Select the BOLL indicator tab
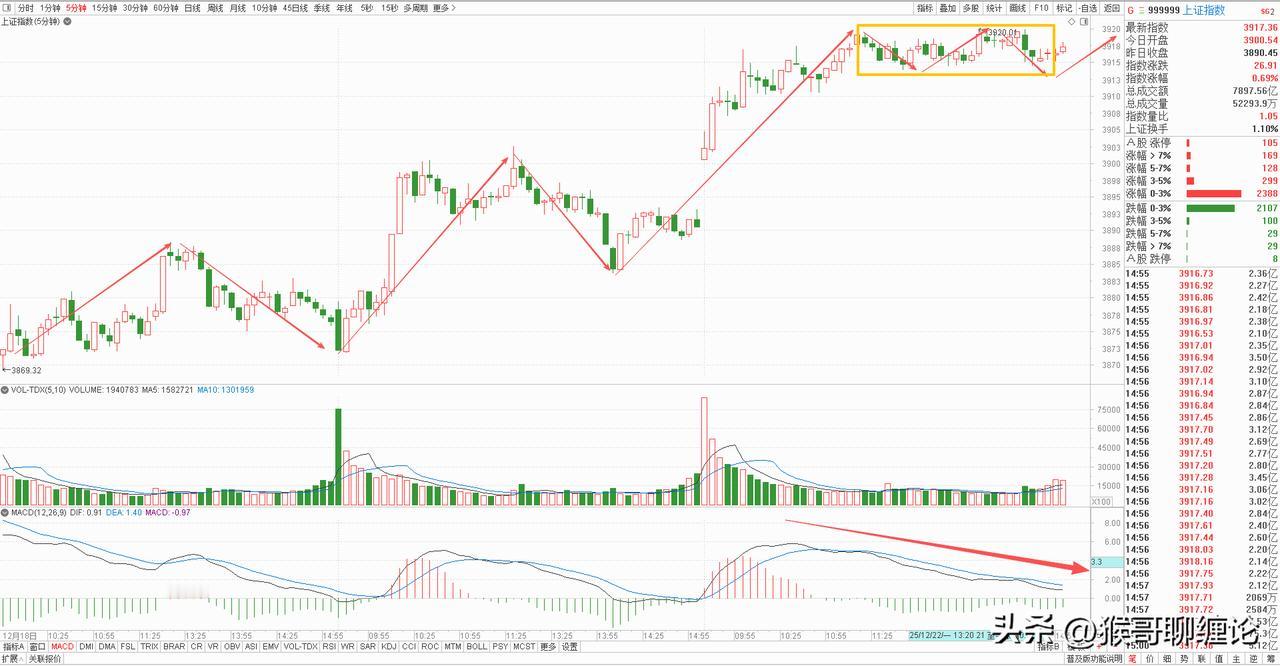This screenshot has width=1280, height=666. 477,646
